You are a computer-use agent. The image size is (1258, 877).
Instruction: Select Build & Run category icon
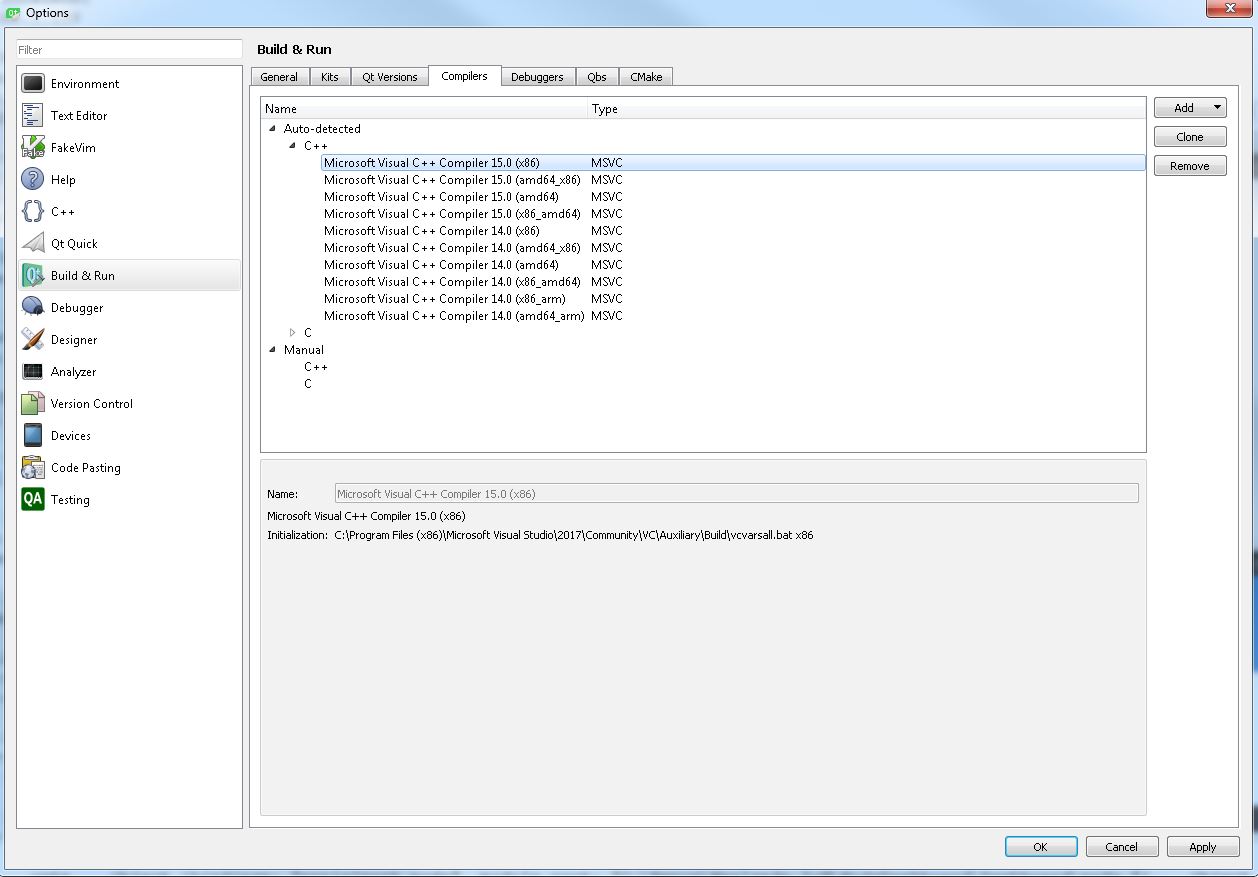(x=33, y=276)
